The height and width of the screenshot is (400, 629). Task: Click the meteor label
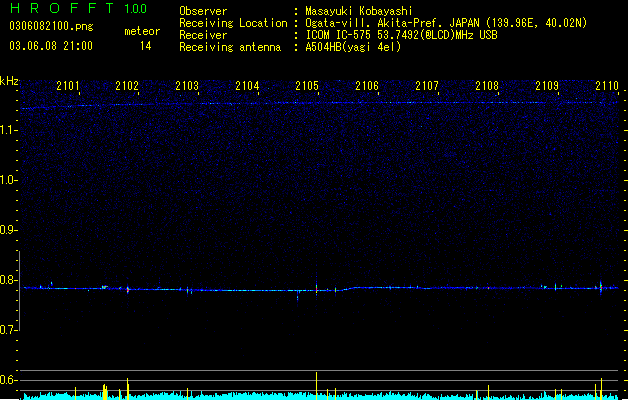pos(142,31)
